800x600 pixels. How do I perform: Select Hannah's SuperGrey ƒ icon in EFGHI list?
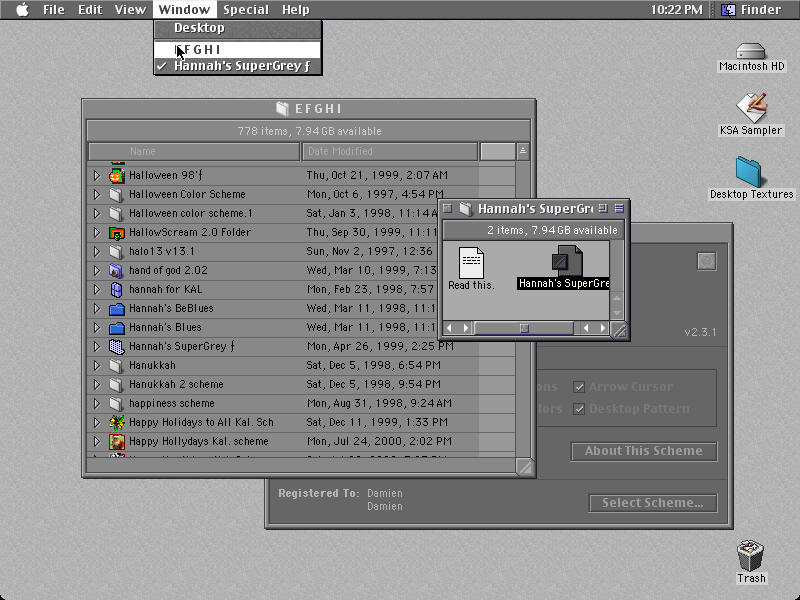pos(117,346)
